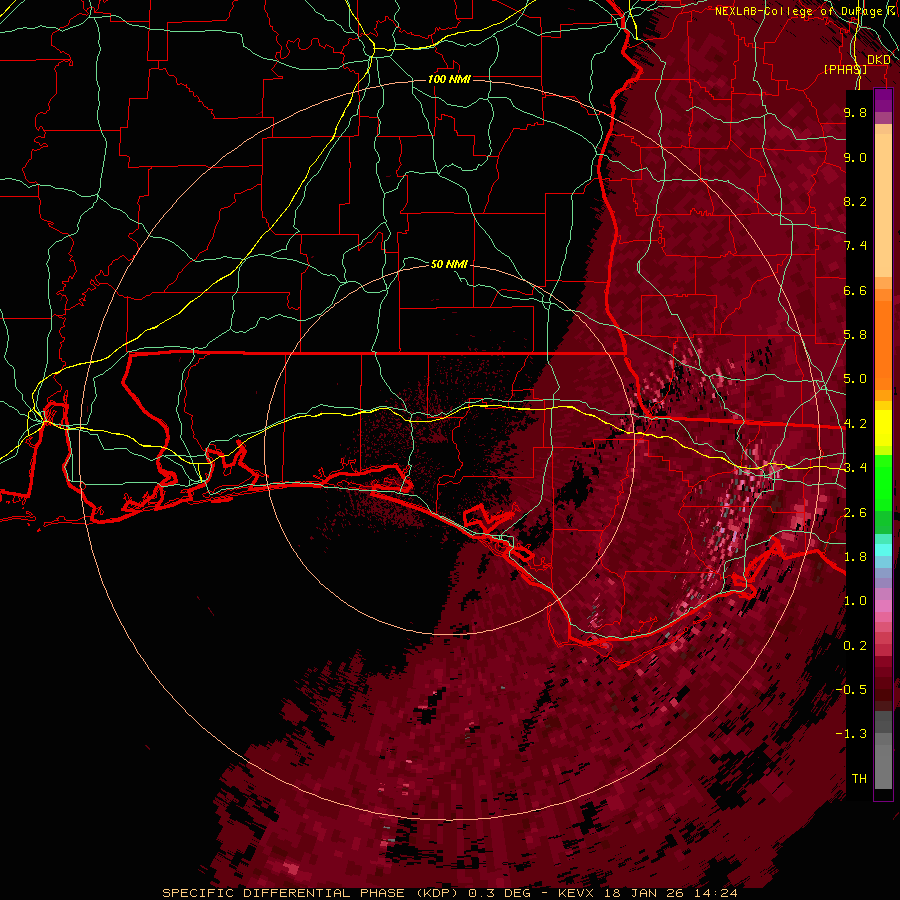900x900 pixels.
Task: Click the "DKD" product label
Action: click(x=878, y=60)
